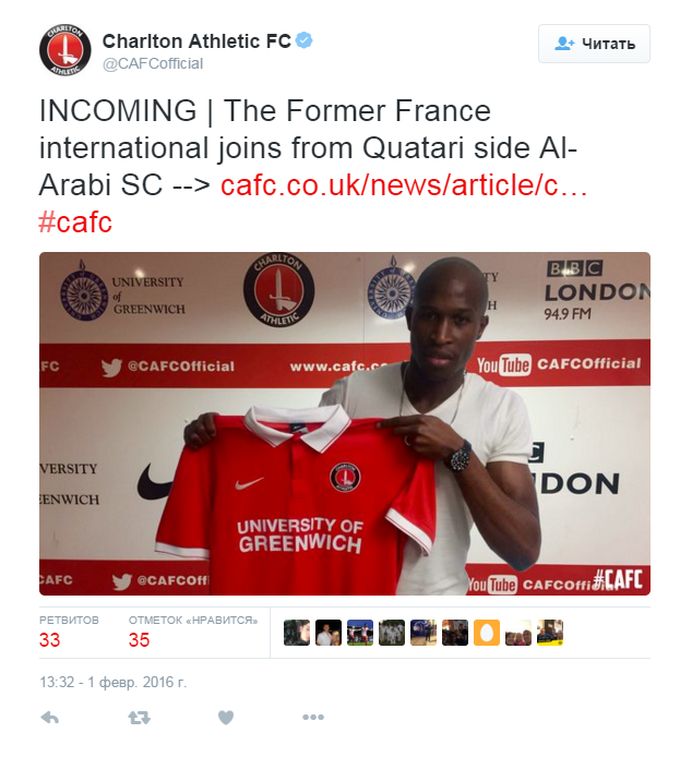
Task: Like the tweet with the heart icon
Action: [x=225, y=718]
